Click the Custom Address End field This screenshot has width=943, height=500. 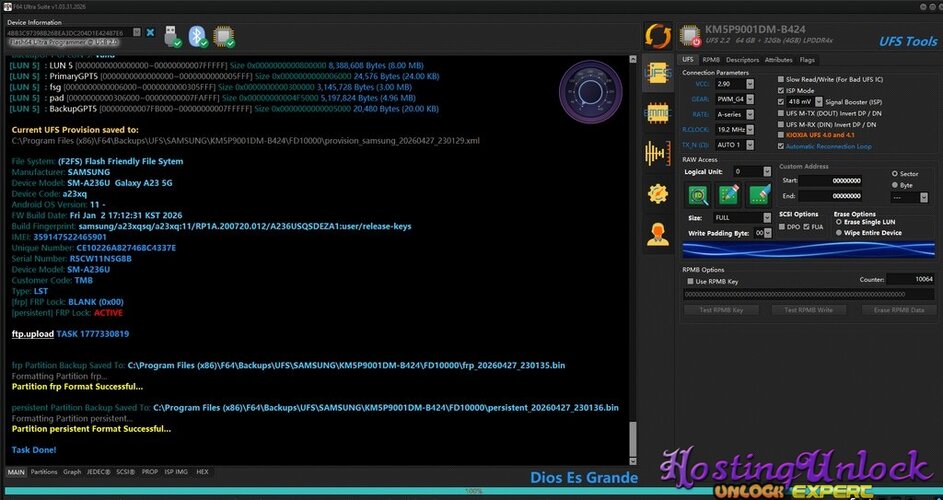point(831,196)
